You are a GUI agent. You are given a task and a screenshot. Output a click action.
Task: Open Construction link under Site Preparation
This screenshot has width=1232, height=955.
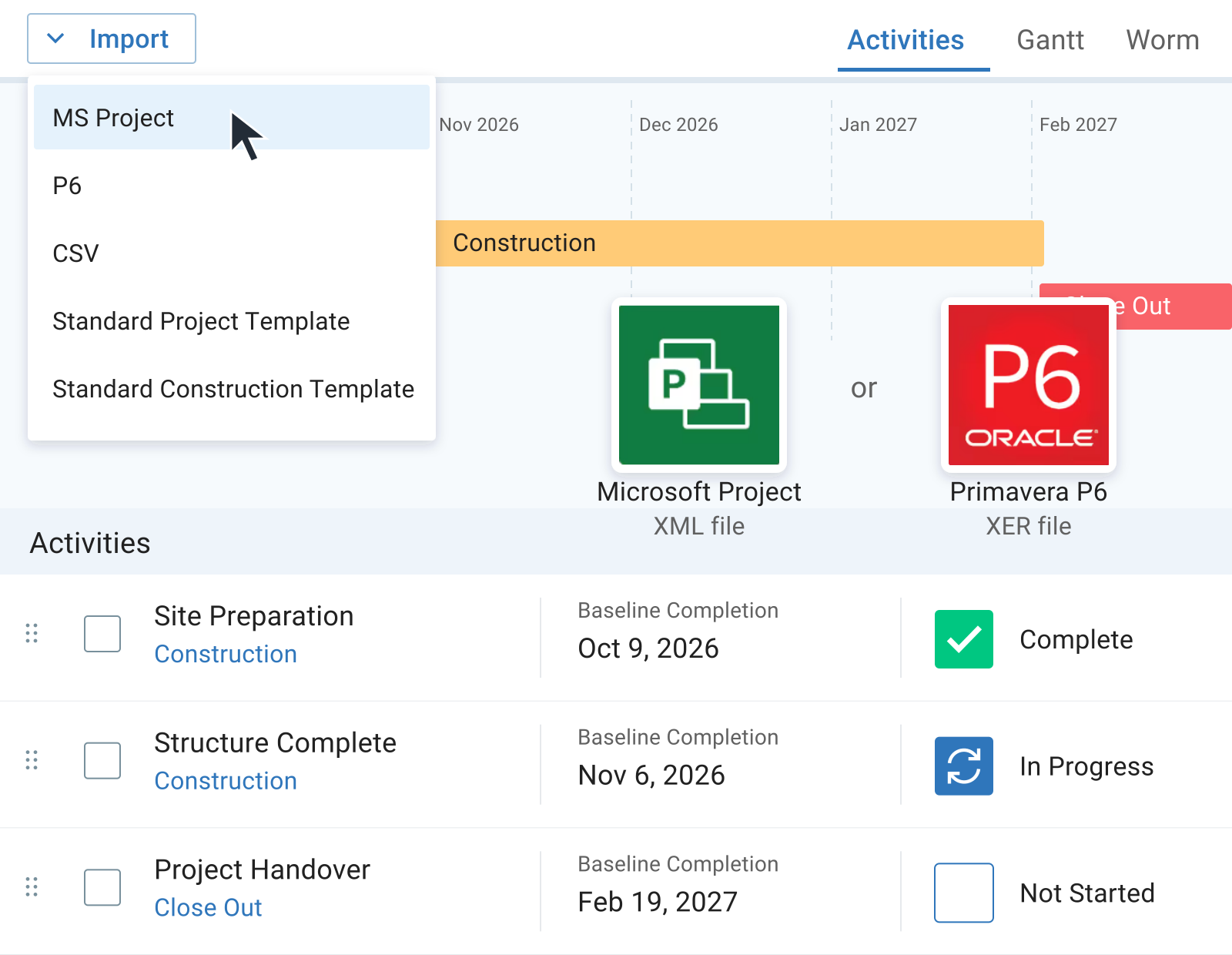pyautogui.click(x=226, y=654)
